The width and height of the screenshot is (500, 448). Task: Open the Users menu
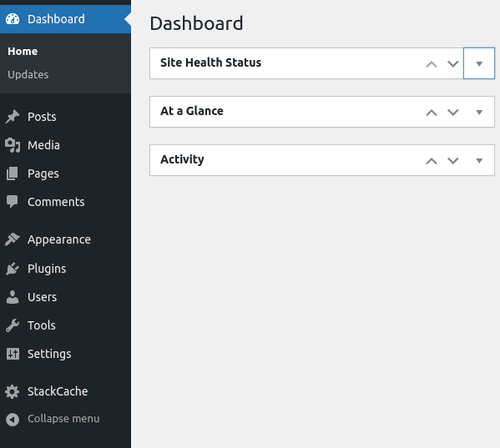pyautogui.click(x=42, y=297)
